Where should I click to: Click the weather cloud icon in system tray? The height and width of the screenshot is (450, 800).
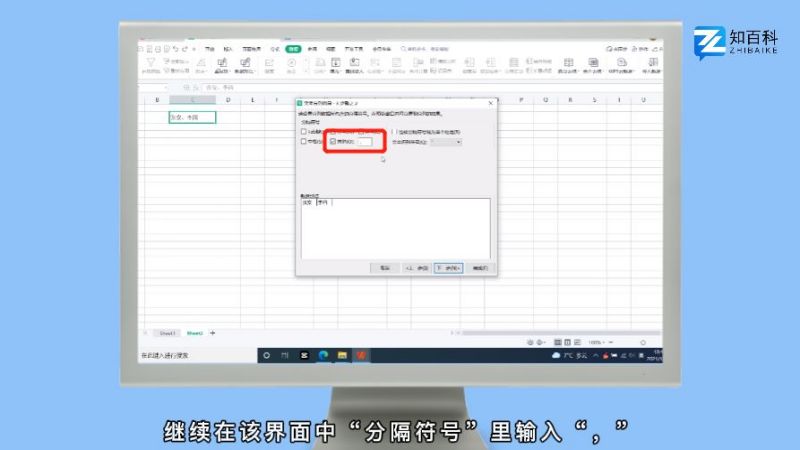pyautogui.click(x=557, y=356)
